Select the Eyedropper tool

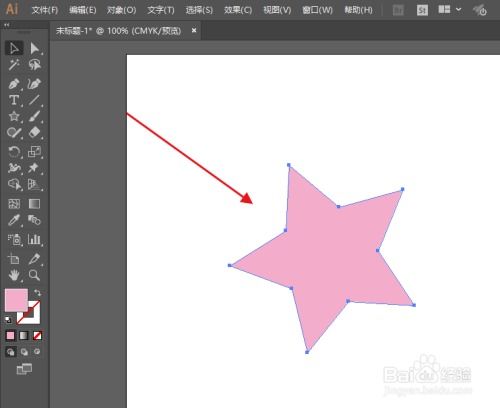tap(14, 220)
